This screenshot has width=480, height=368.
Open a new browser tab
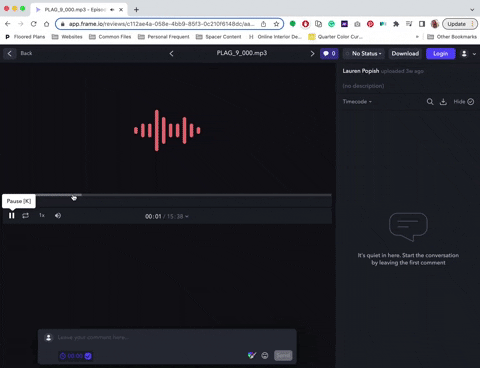(136, 10)
